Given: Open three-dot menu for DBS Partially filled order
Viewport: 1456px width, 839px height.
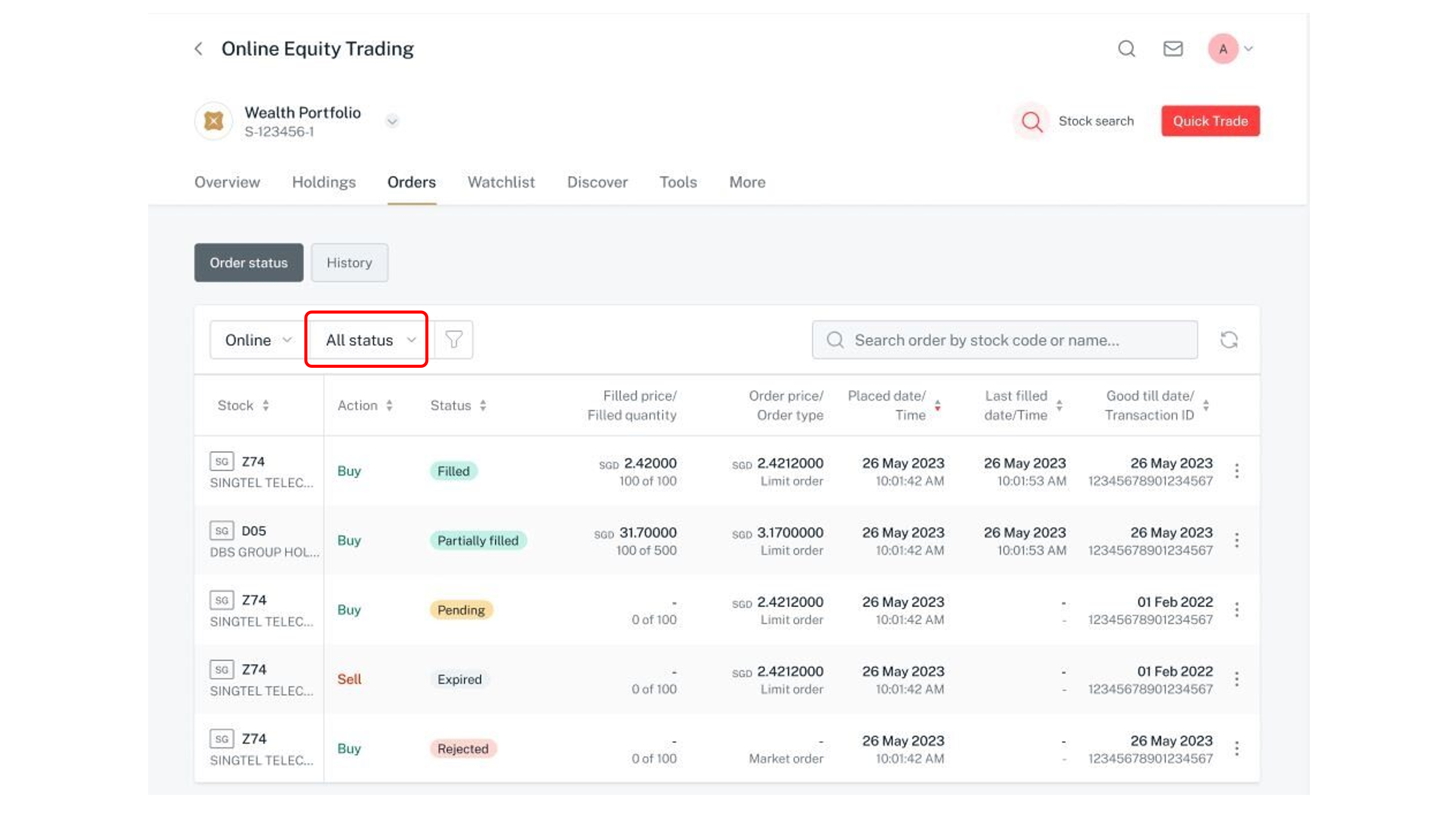Looking at the screenshot, I should [x=1237, y=540].
